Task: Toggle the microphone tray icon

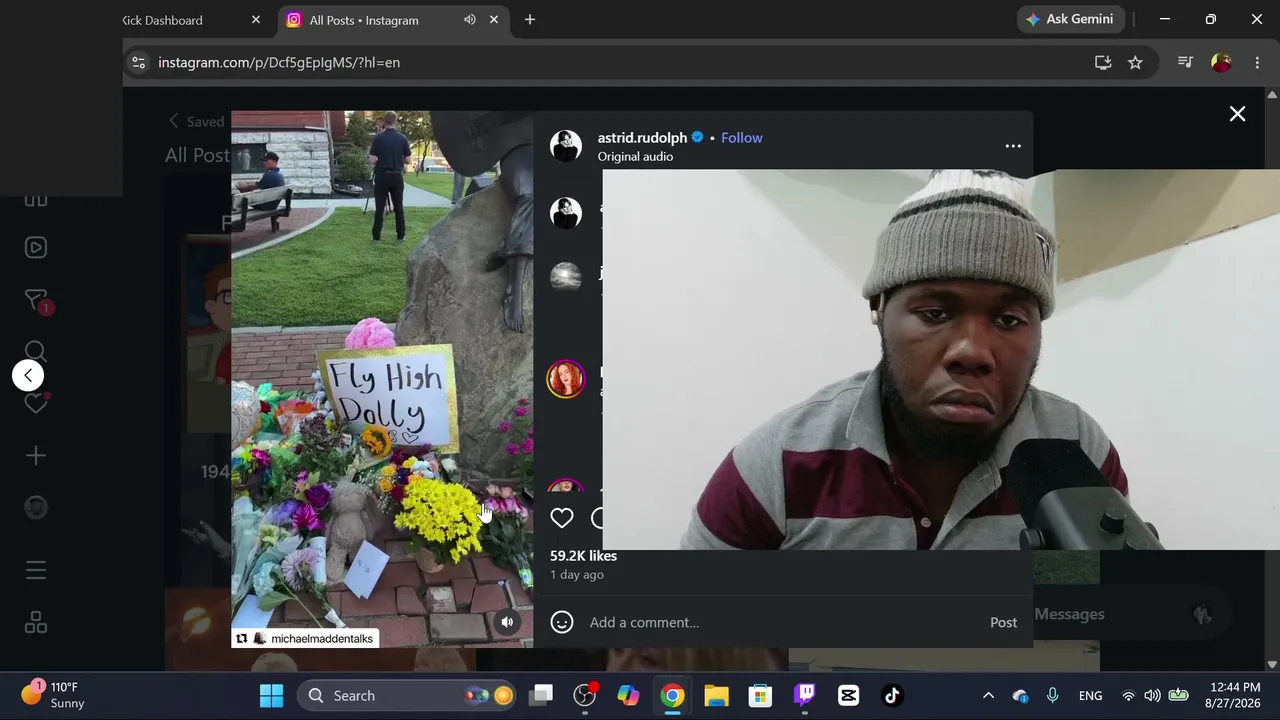Action: [1052, 695]
